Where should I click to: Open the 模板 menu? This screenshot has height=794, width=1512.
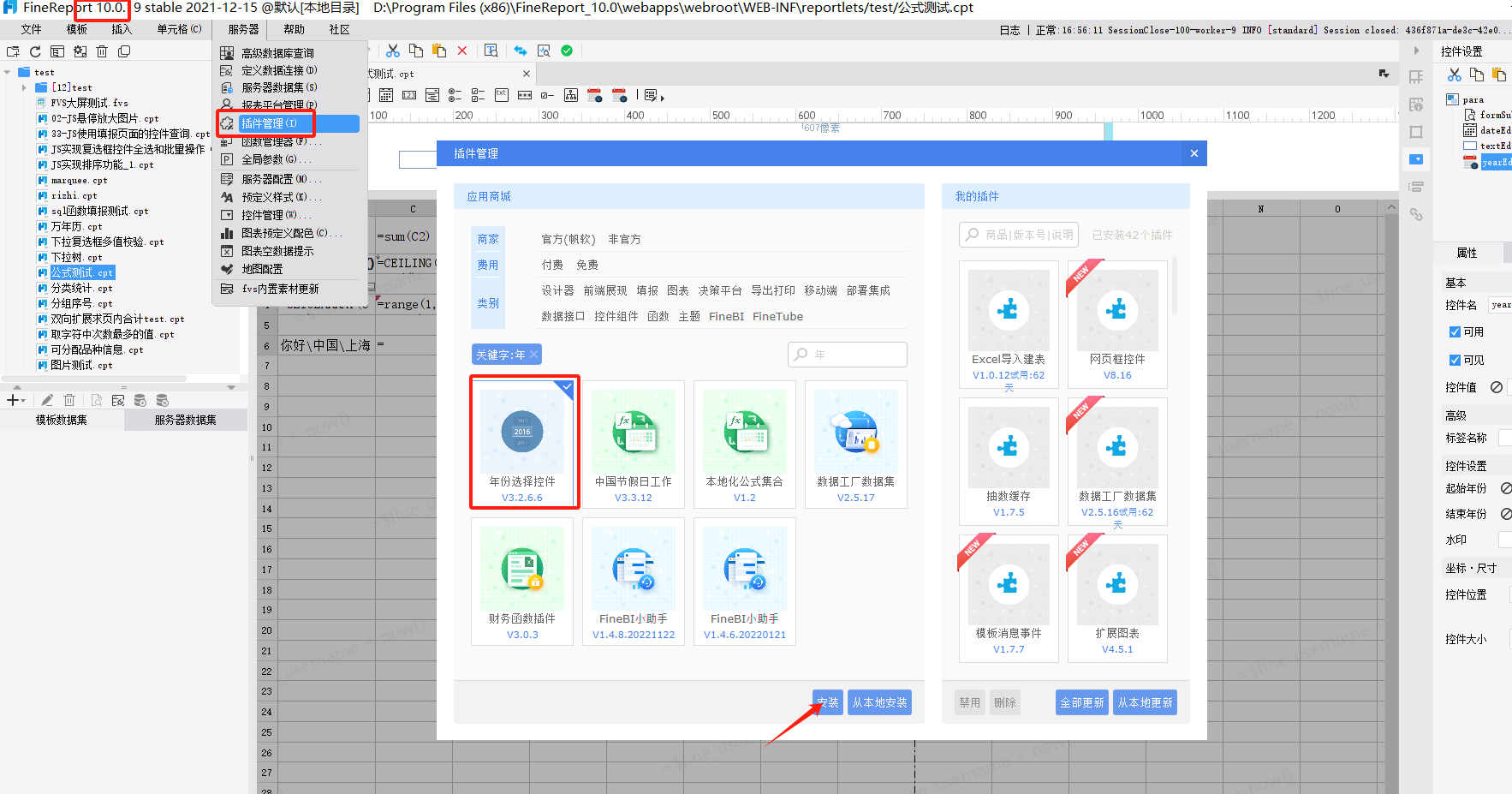(77, 29)
